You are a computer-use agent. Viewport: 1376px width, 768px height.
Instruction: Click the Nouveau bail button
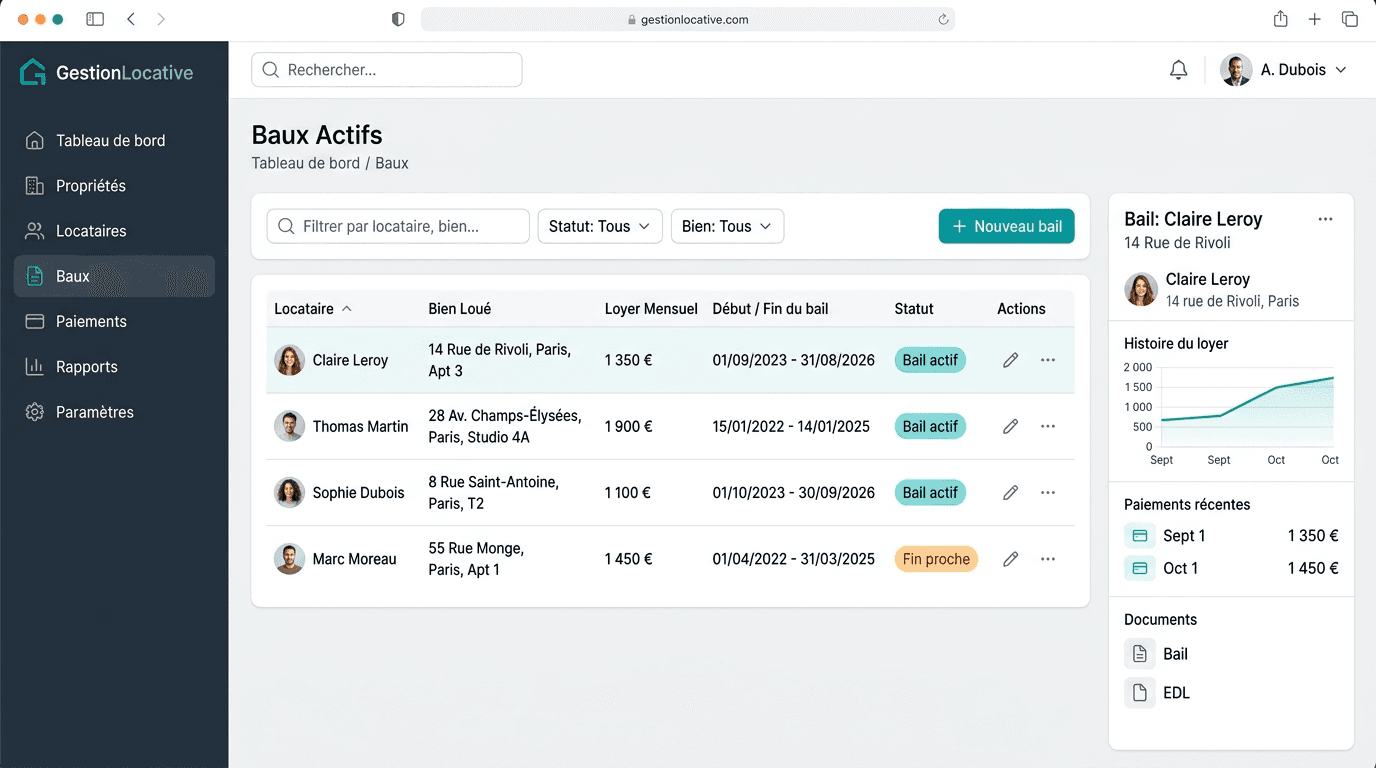click(x=1006, y=226)
